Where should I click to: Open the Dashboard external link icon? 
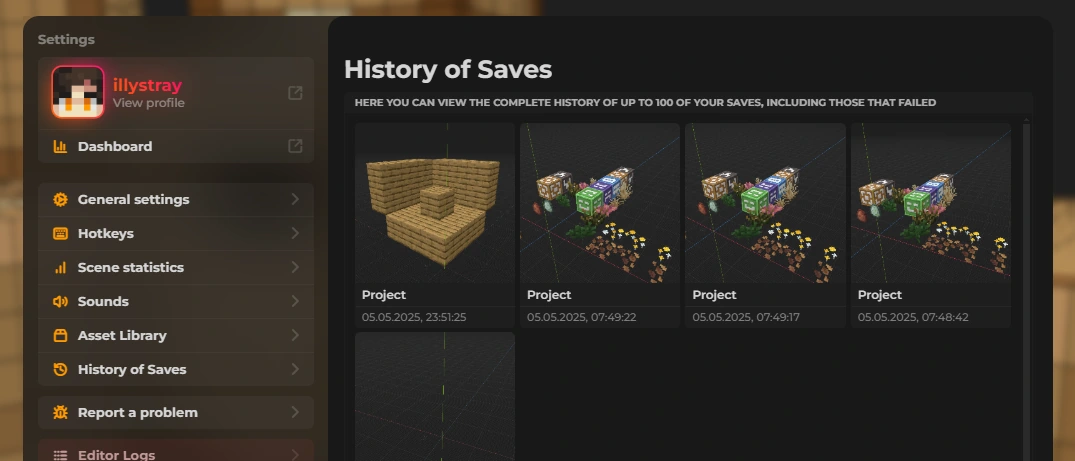tap(295, 146)
